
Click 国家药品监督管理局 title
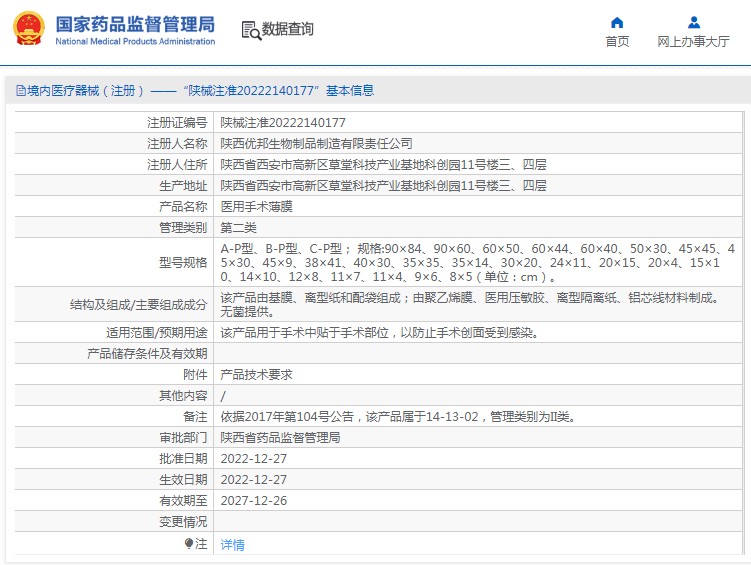[135, 24]
